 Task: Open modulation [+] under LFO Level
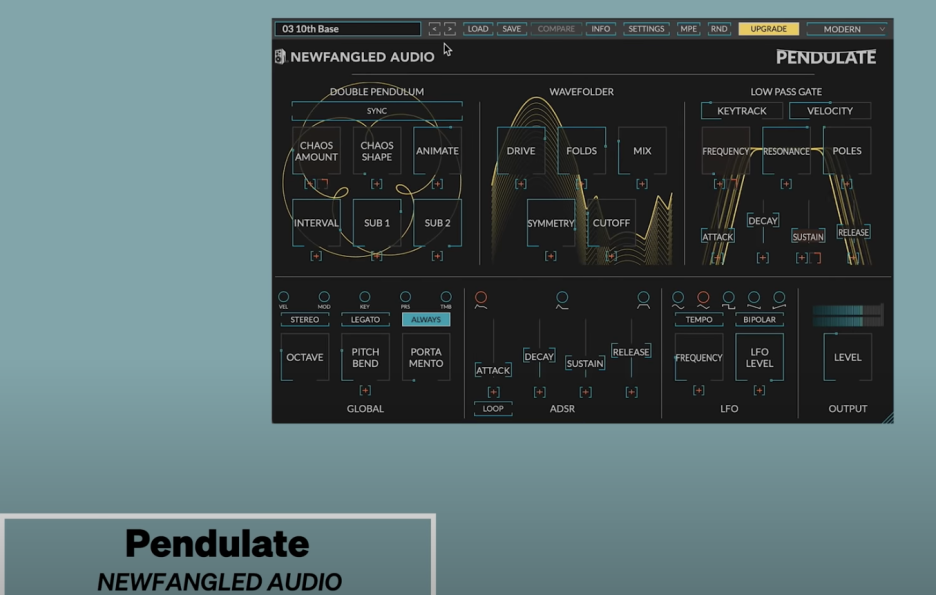759,390
